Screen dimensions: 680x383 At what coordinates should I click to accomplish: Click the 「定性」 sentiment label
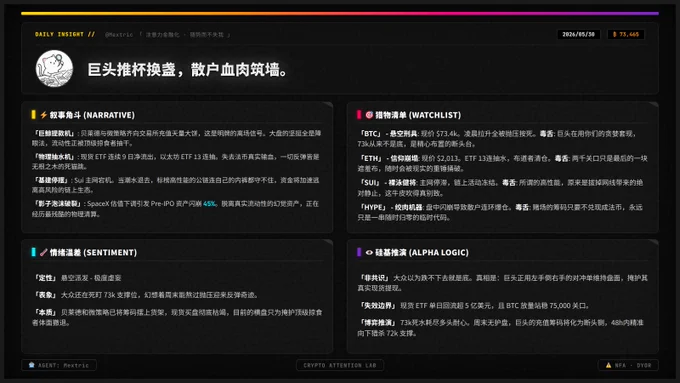point(46,278)
